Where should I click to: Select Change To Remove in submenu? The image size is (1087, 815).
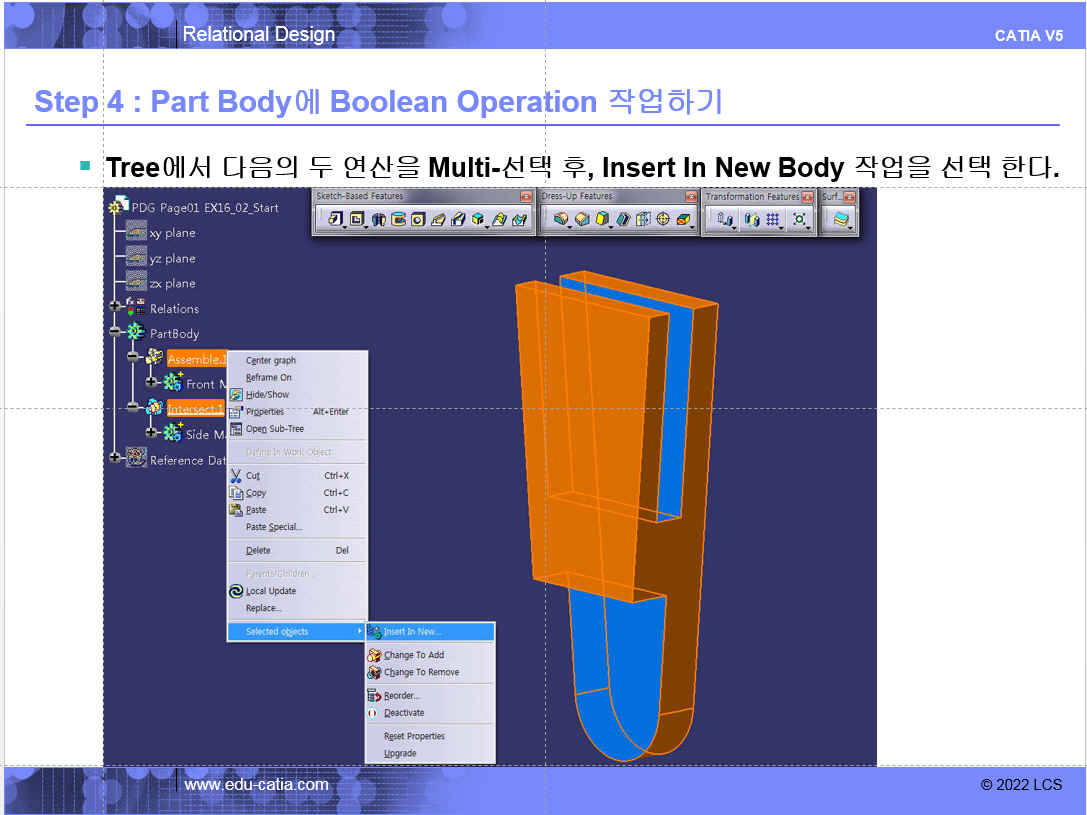(x=421, y=673)
